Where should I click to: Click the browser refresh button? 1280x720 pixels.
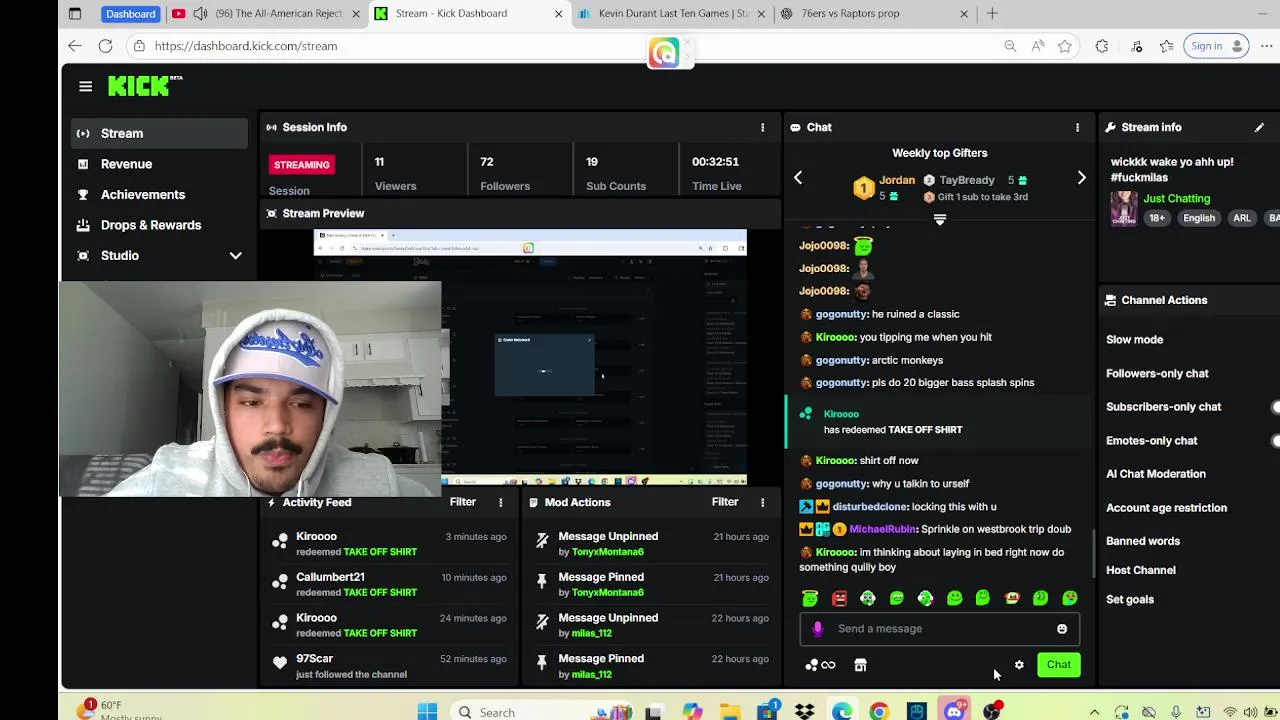(x=105, y=46)
